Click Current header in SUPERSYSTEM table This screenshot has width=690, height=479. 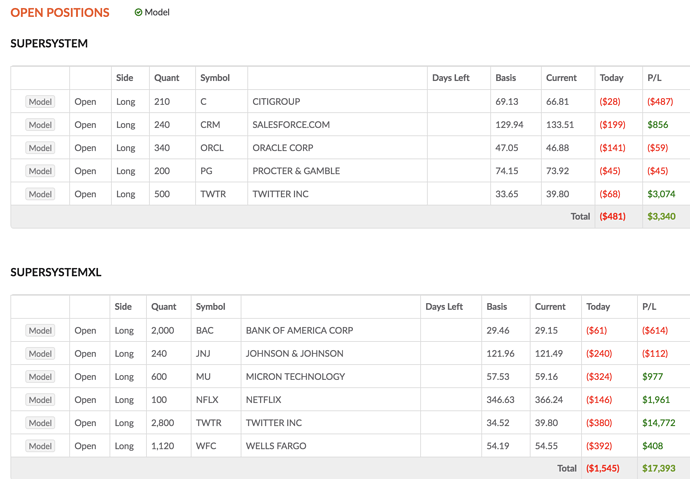coord(561,78)
